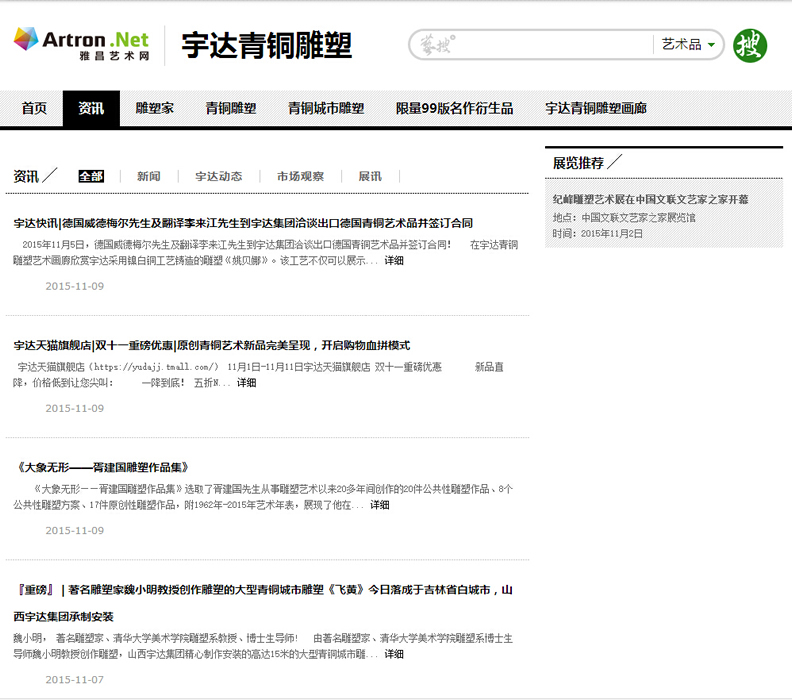
Task: Open the 雕塑家 navigation item
Action: click(x=155, y=109)
